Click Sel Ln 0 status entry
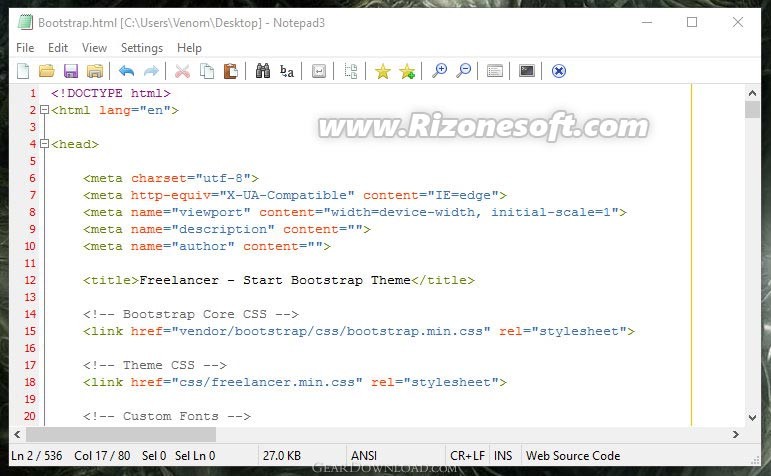771x476 pixels. pyautogui.click(x=195, y=456)
